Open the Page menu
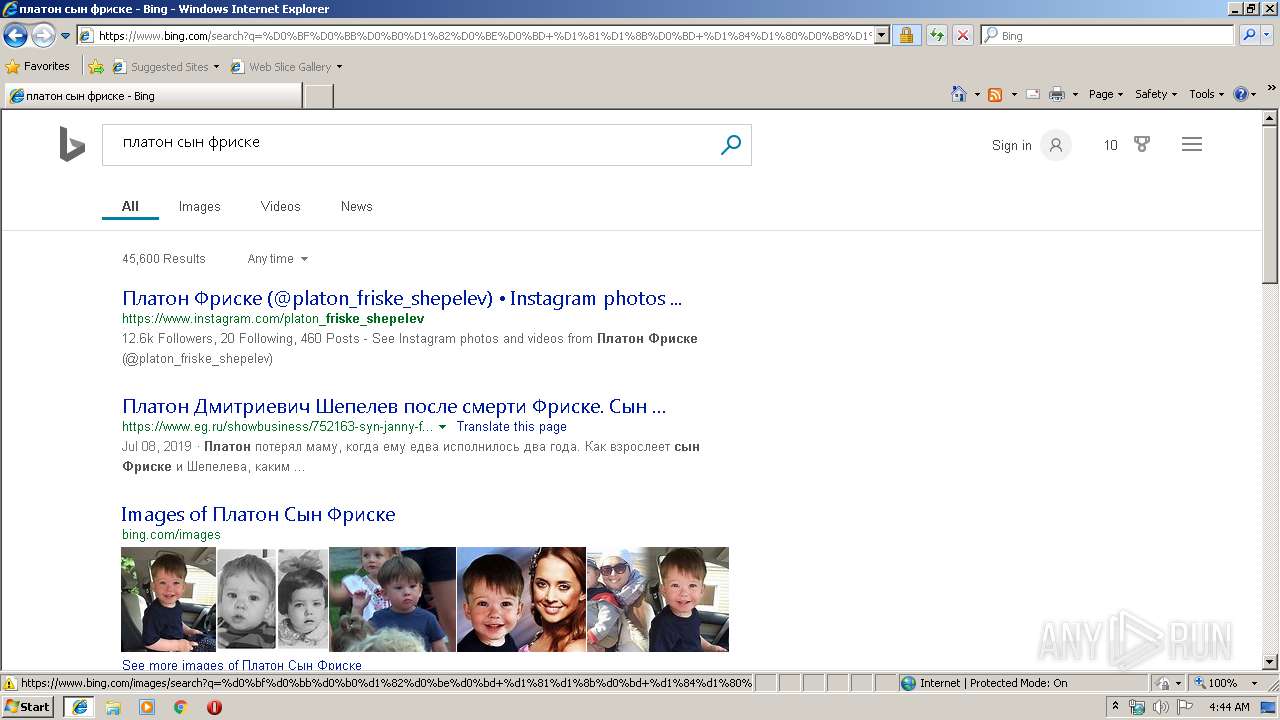The image size is (1280, 720). tap(1105, 94)
